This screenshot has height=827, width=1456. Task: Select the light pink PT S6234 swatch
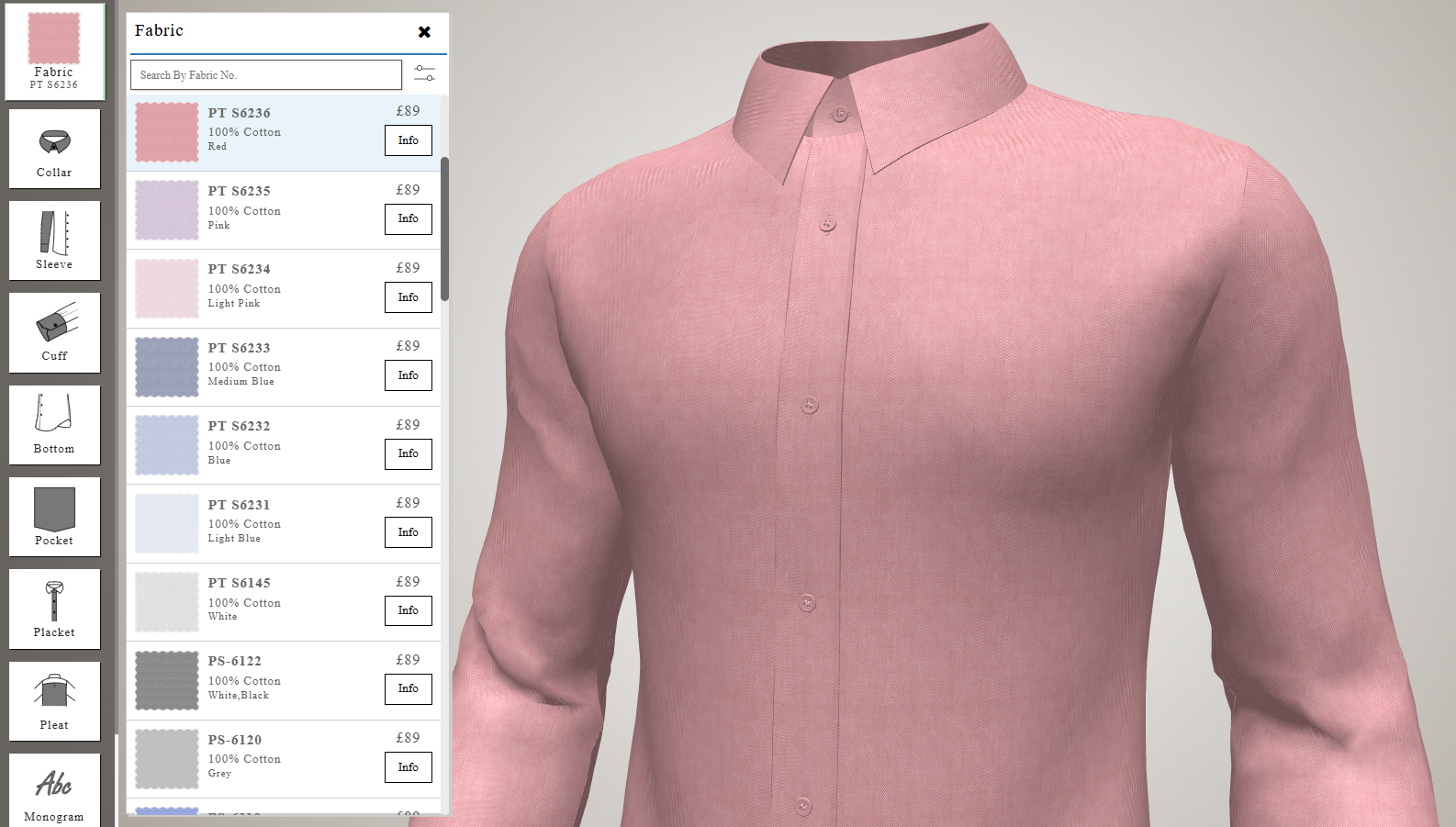(167, 288)
